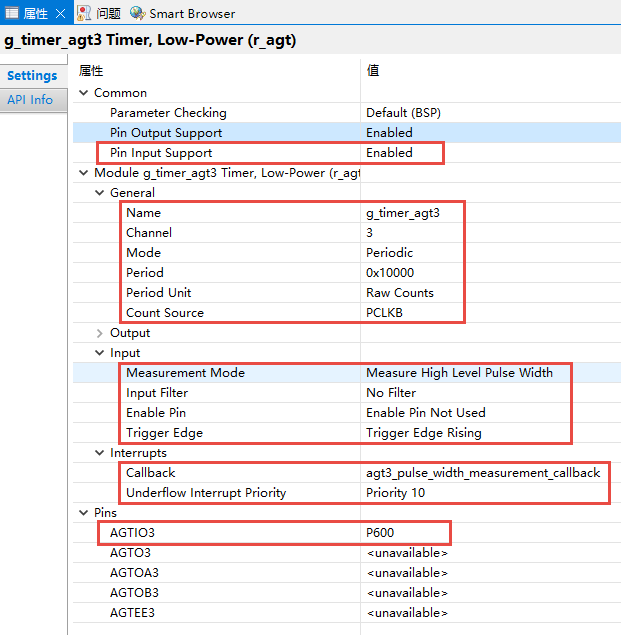Click the 属性 tab icon
The image size is (621, 635).
pos(11,13)
